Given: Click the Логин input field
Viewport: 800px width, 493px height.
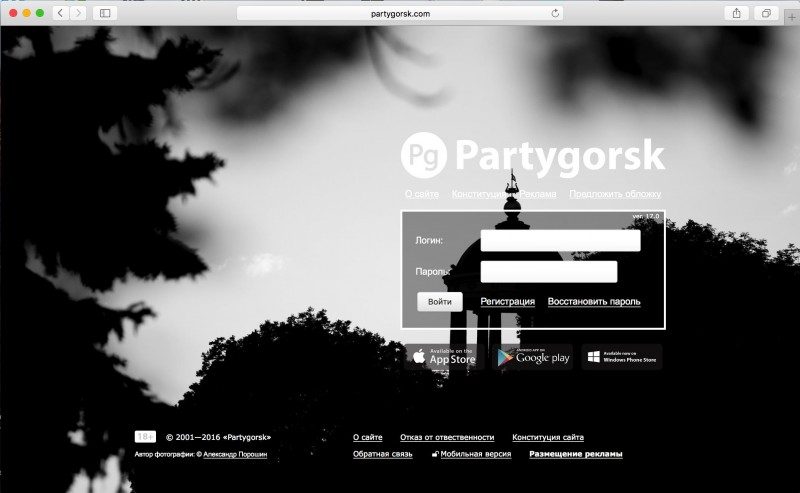Looking at the screenshot, I should click(560, 241).
